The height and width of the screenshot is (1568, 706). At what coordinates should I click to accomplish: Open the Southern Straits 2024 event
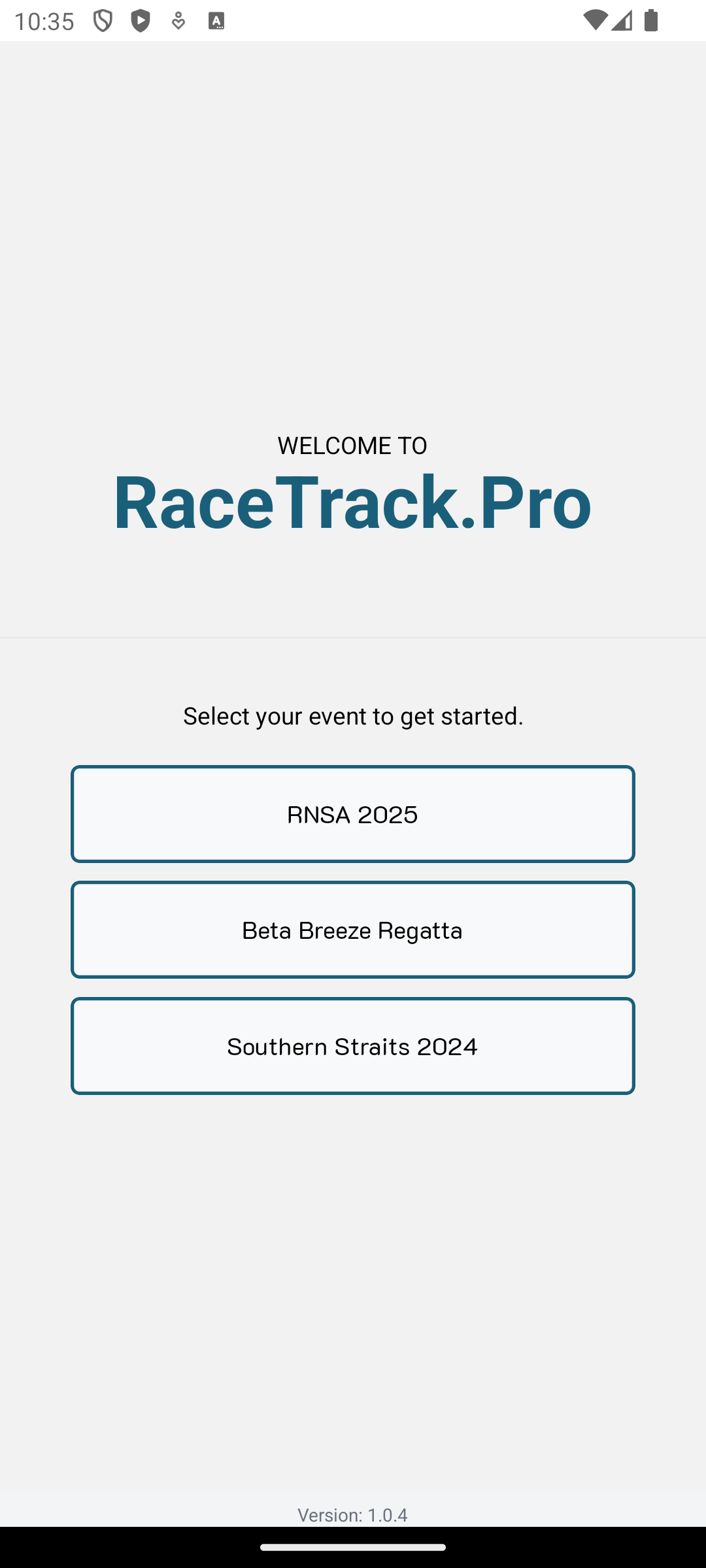353,1046
